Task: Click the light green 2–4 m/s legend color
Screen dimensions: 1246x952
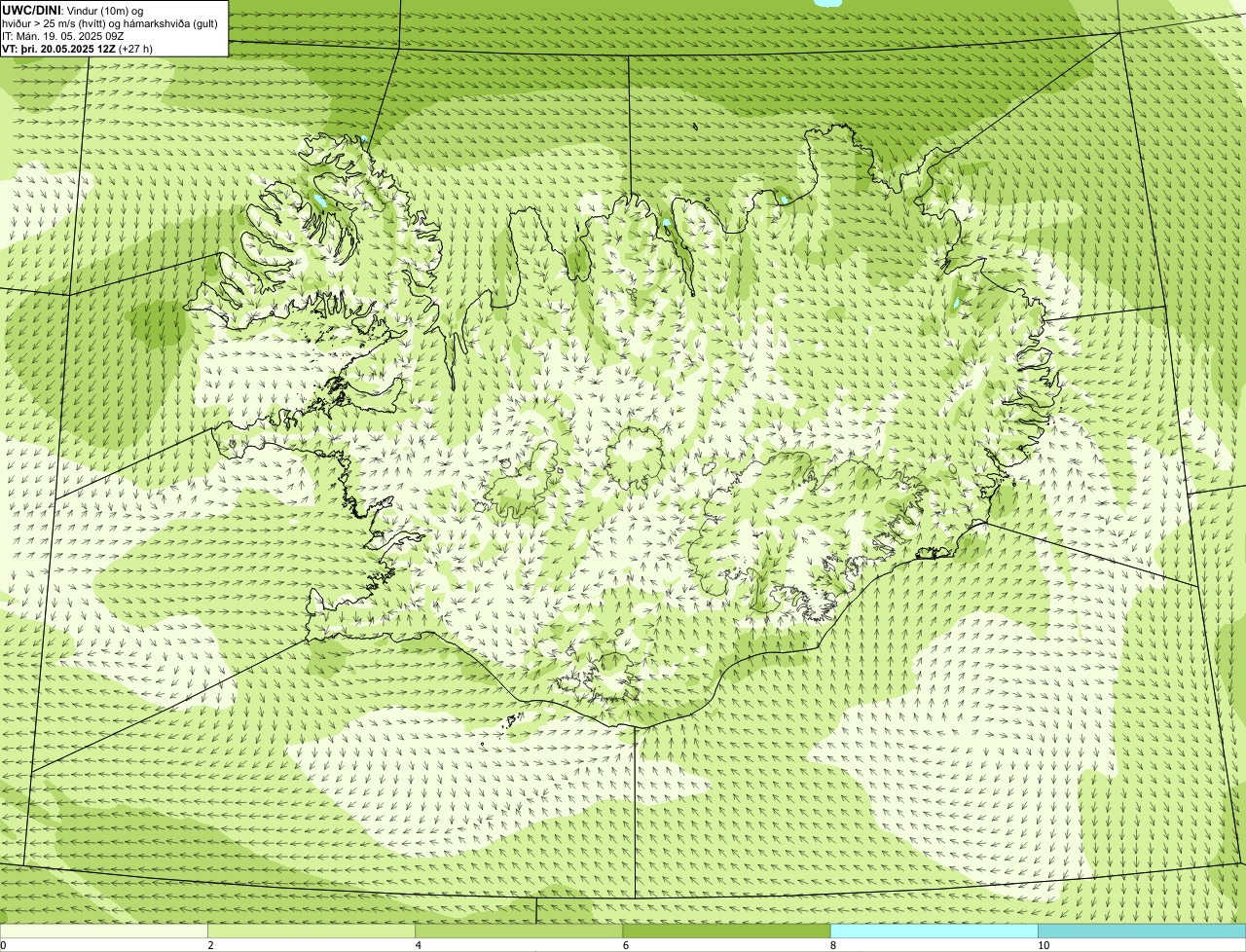Action: [x=311, y=932]
